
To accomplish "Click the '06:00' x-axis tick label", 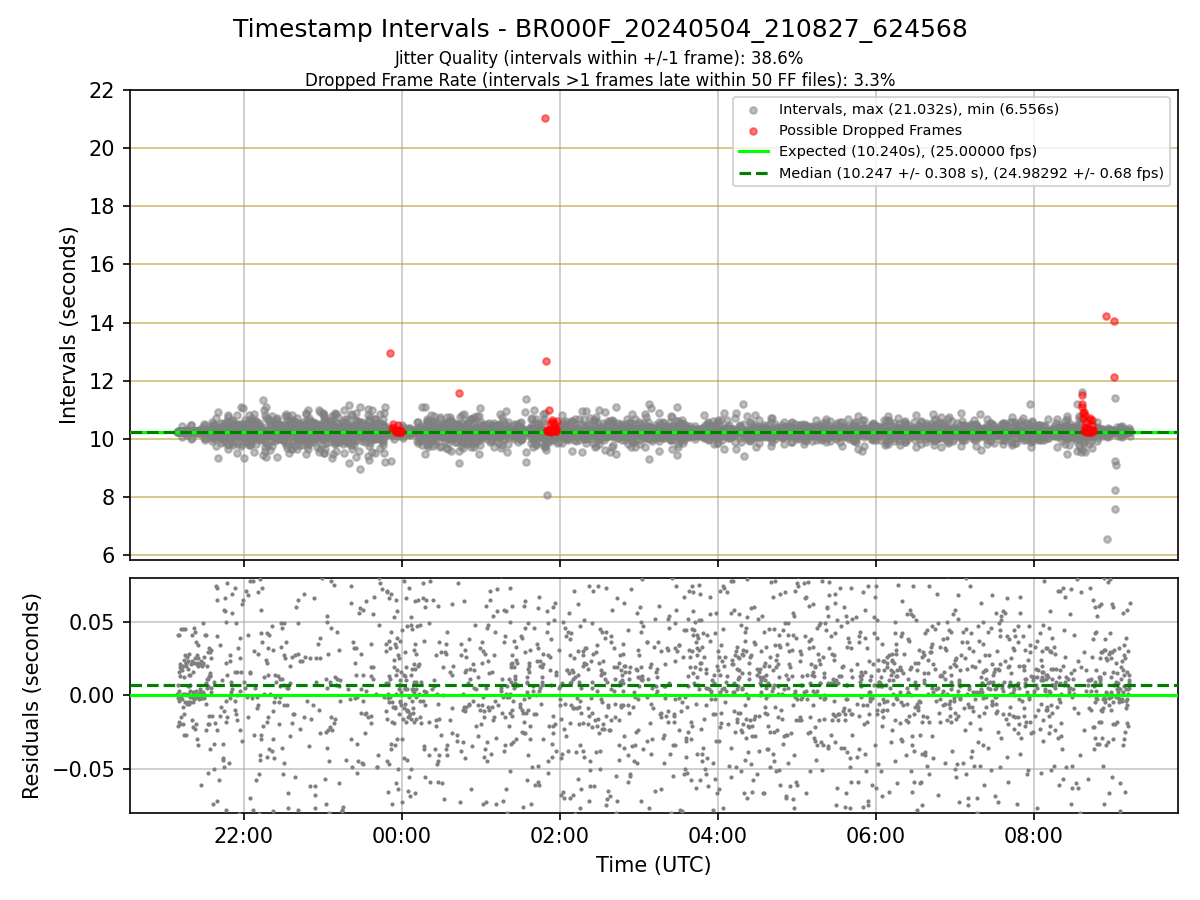I will 876,836.
